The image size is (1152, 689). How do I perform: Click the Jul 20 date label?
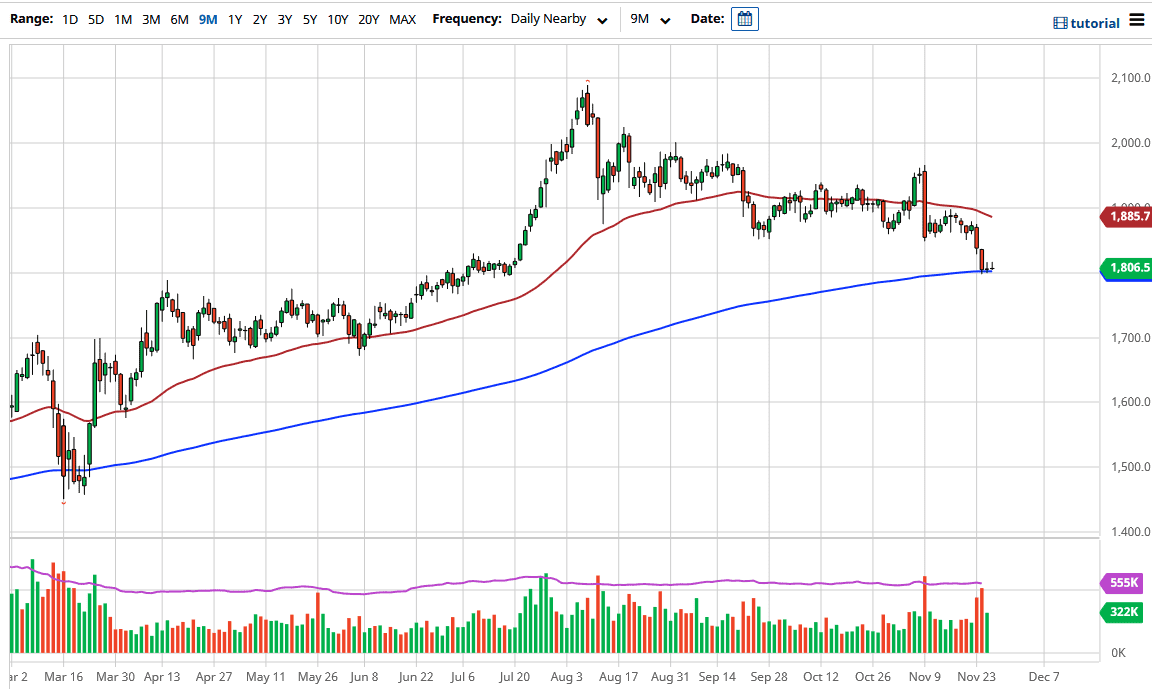coord(514,677)
